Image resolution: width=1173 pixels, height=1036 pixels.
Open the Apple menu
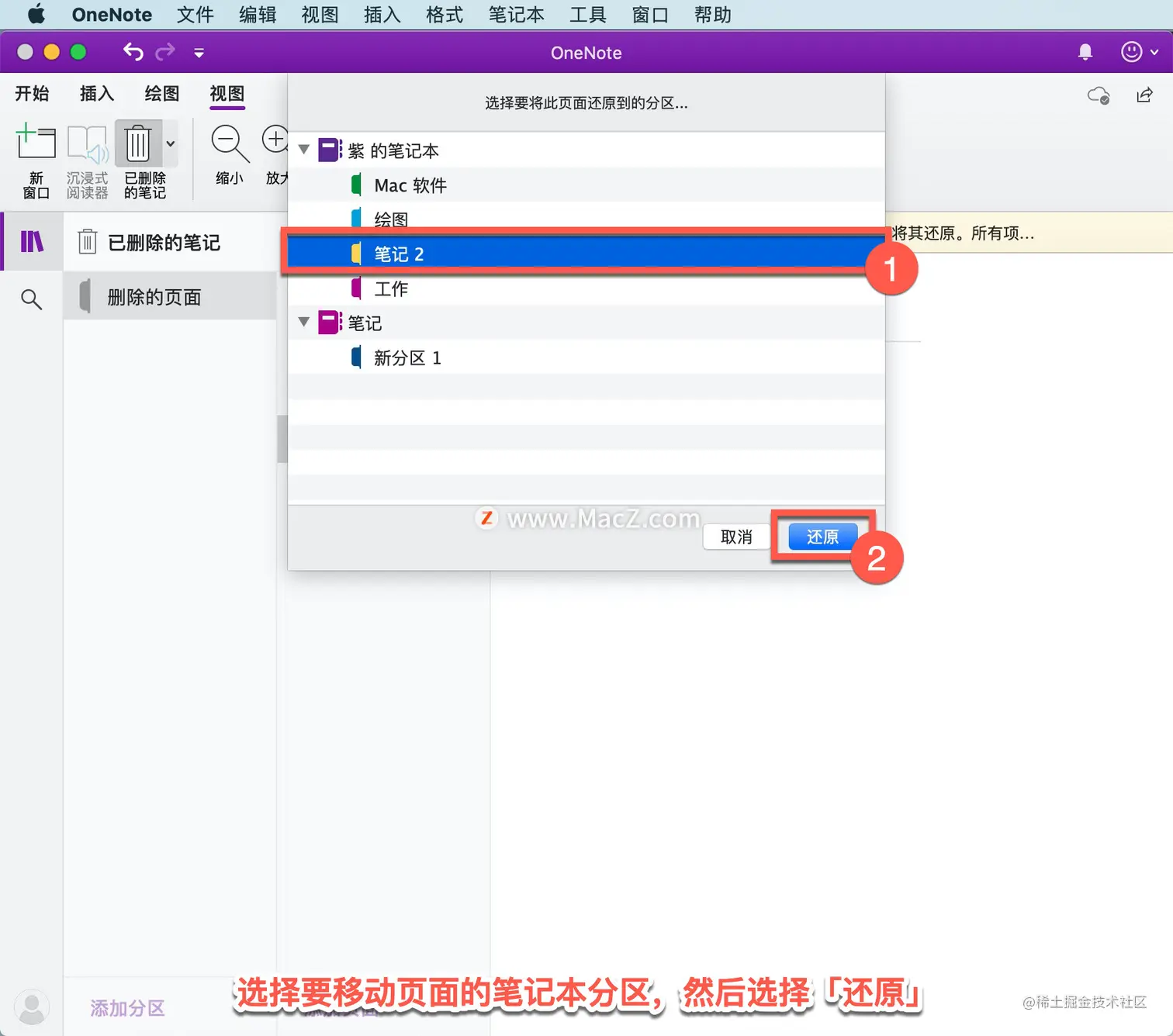click(36, 14)
